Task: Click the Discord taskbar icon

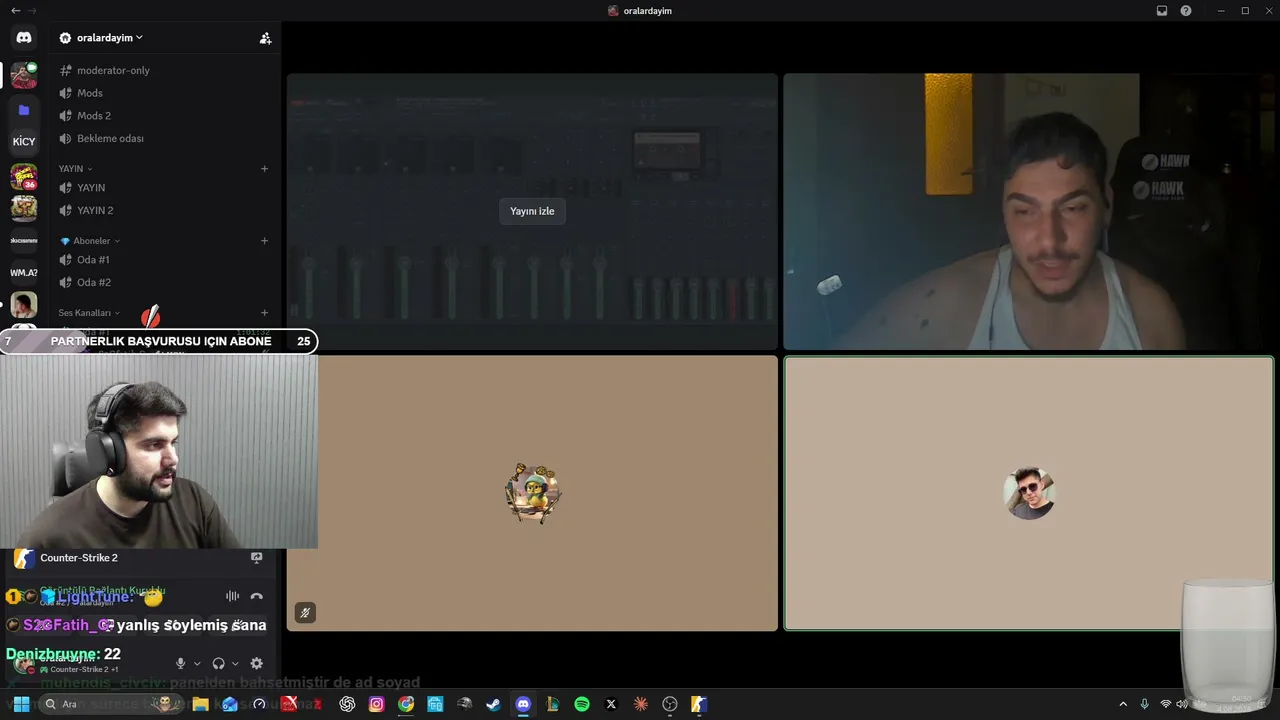Action: tap(523, 704)
